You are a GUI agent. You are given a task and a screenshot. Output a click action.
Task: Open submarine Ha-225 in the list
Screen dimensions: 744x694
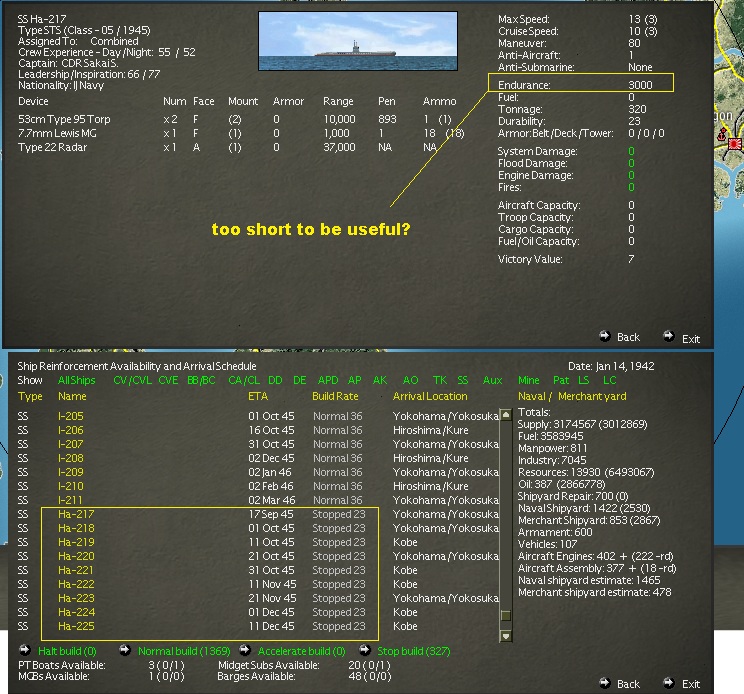pyautogui.click(x=76, y=626)
